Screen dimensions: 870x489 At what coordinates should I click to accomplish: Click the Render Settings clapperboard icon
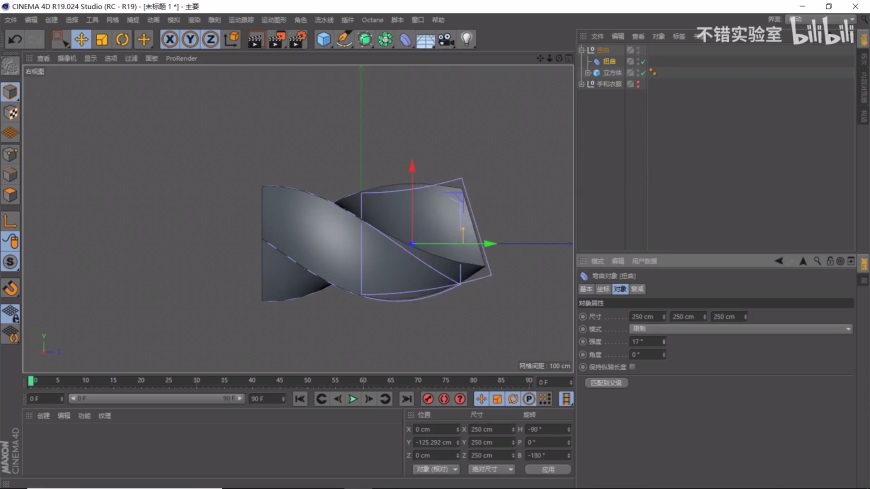point(298,40)
